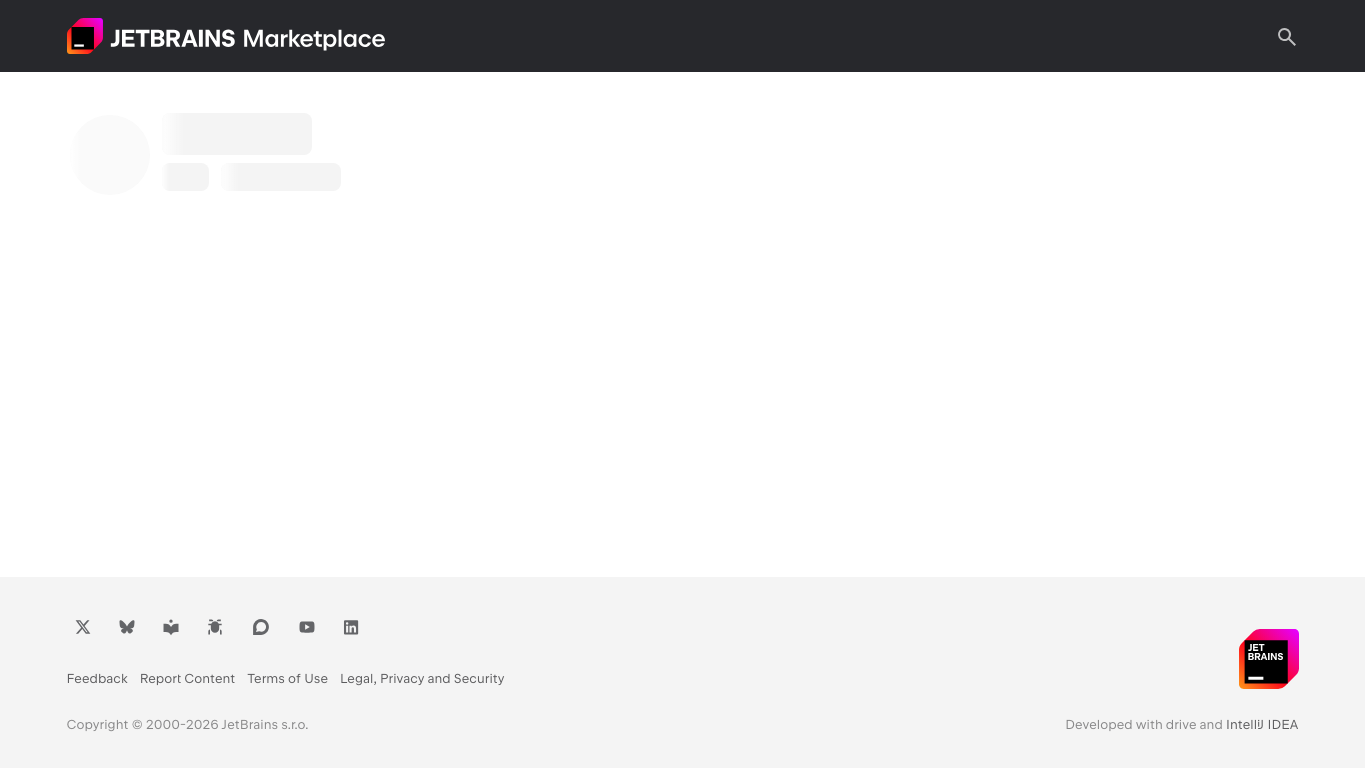Click the Marketplace title text

[x=314, y=38]
